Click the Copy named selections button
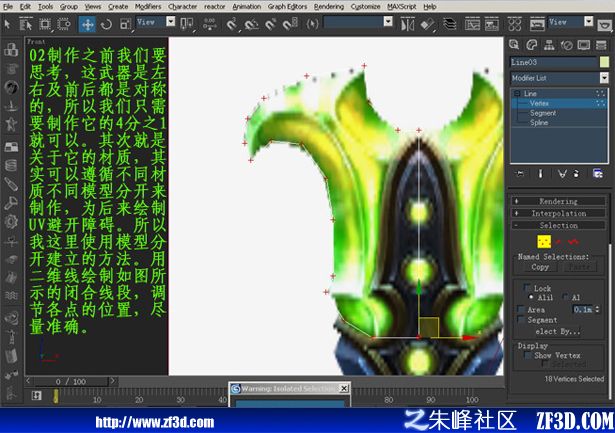 coord(540,267)
